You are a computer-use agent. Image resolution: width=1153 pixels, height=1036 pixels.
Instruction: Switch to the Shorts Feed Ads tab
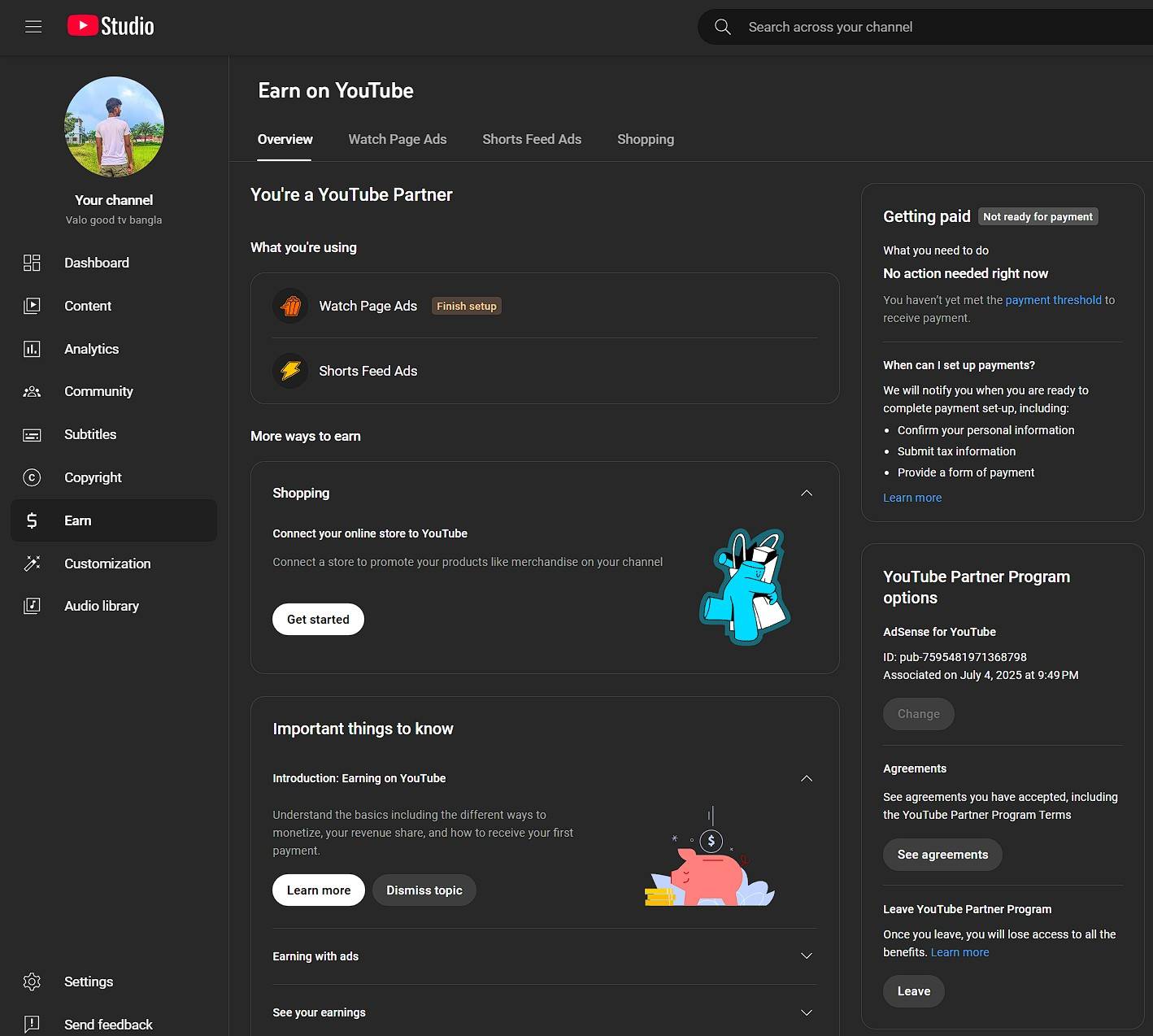point(532,139)
